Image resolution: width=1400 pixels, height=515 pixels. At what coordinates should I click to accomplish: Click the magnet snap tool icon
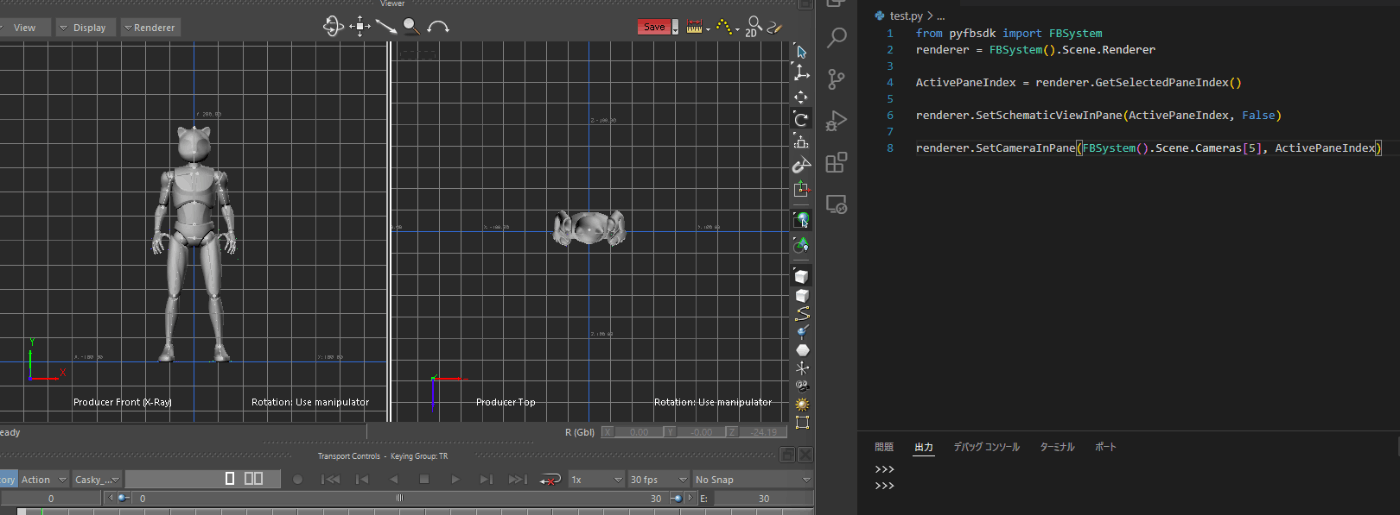[x=801, y=165]
